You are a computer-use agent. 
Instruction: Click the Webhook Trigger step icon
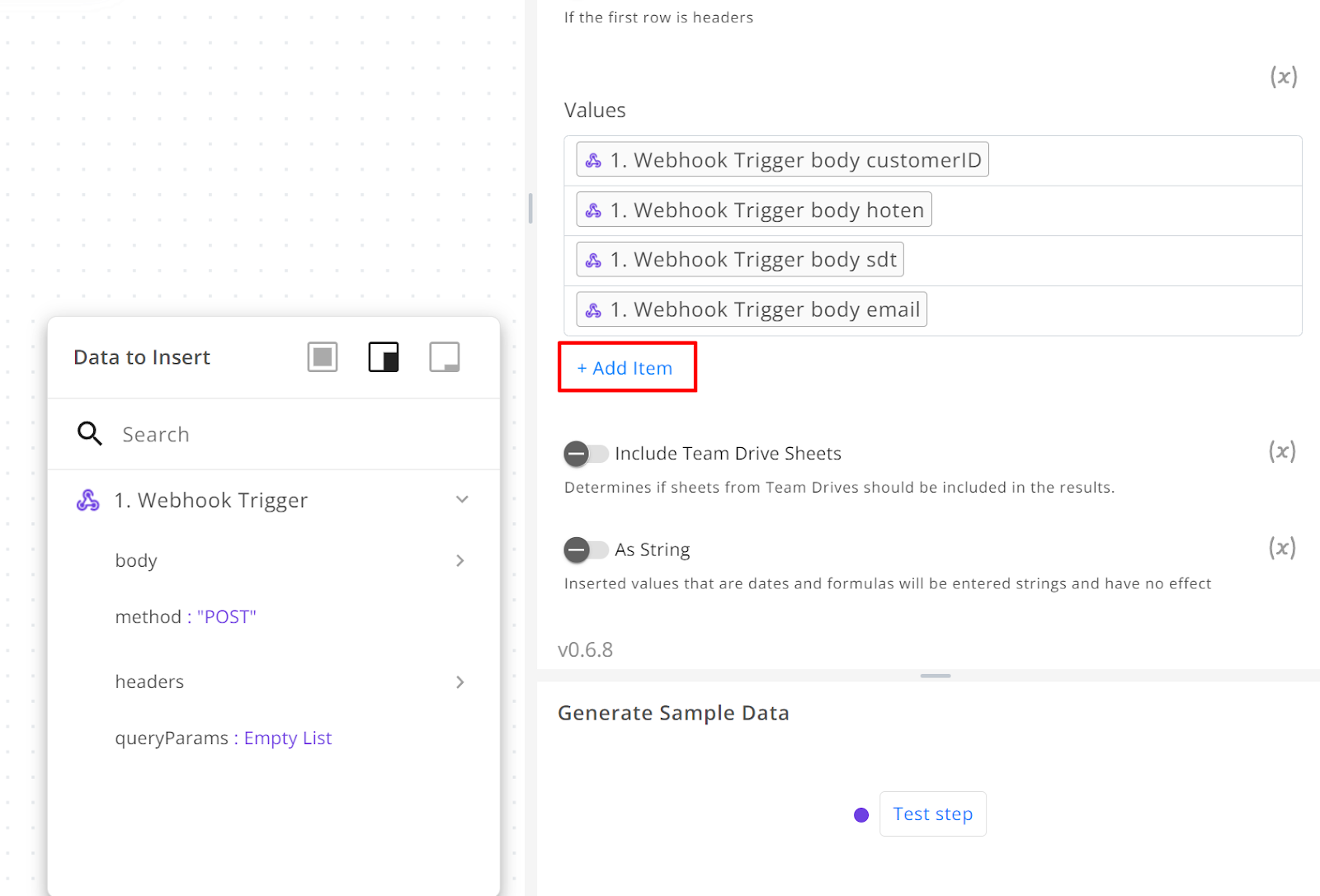click(x=88, y=500)
